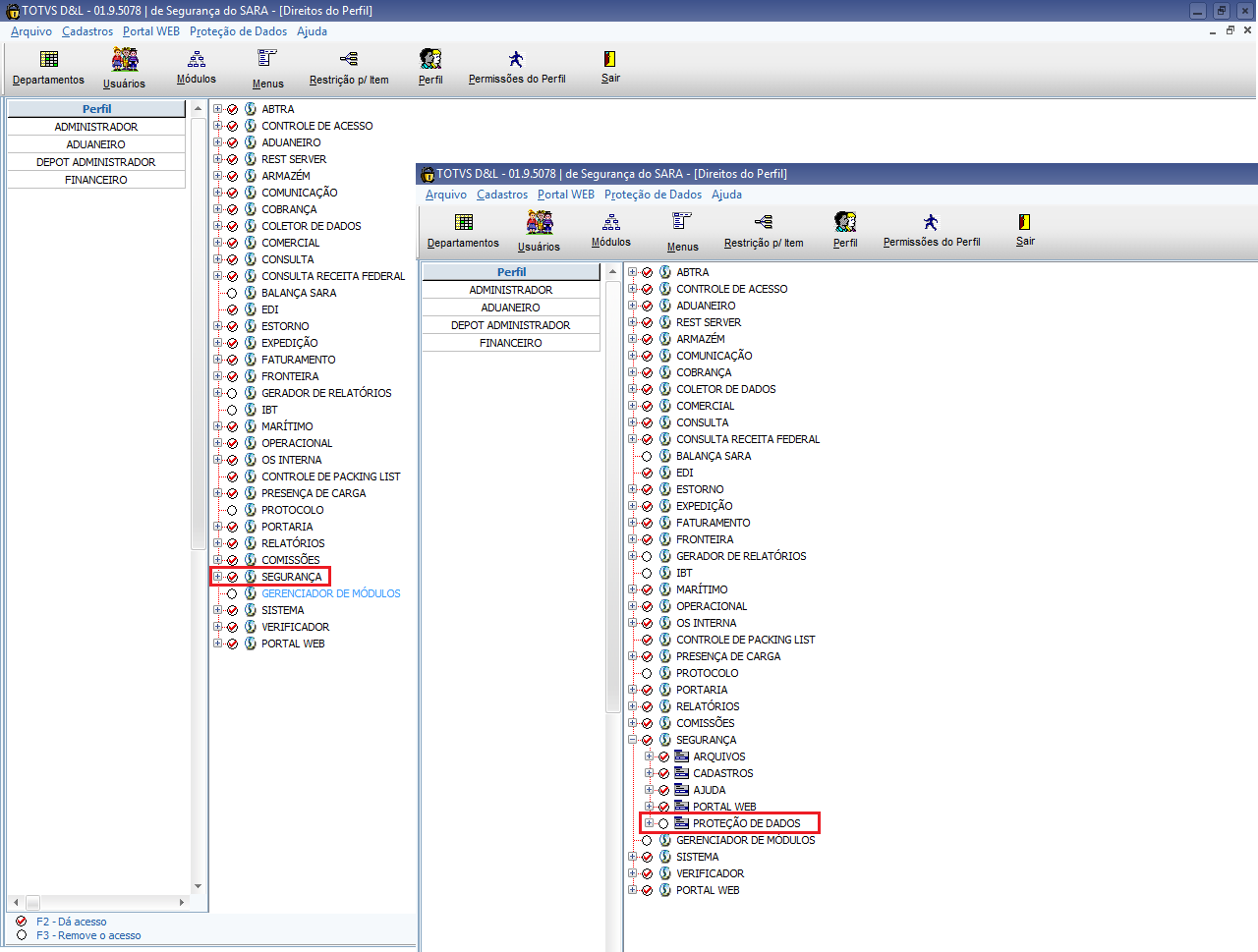Screen dimensions: 1258x952
Task: Select ADUANEIRO profile in front window list
Action: click(511, 308)
